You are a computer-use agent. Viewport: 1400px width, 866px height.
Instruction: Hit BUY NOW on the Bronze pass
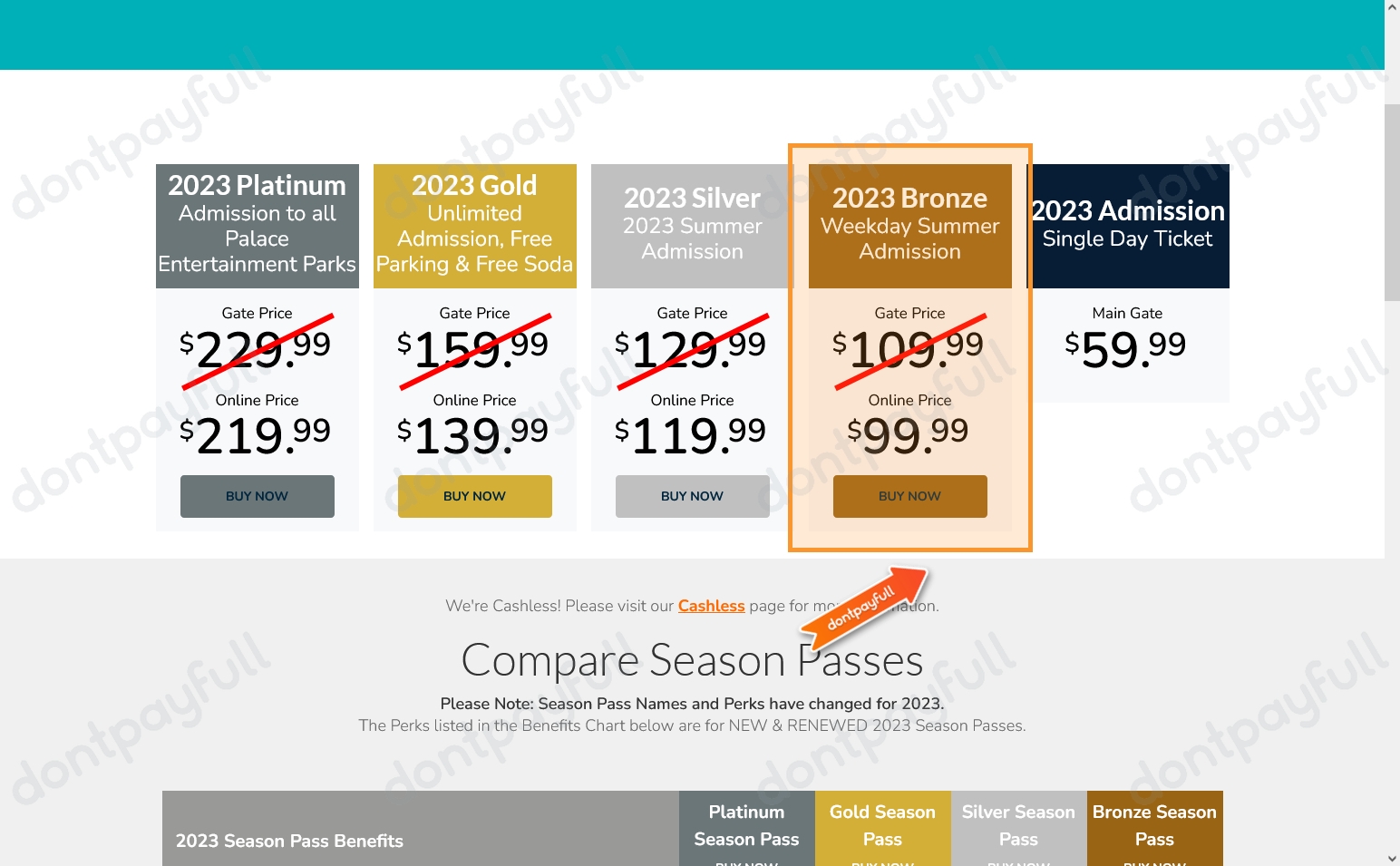click(x=909, y=496)
